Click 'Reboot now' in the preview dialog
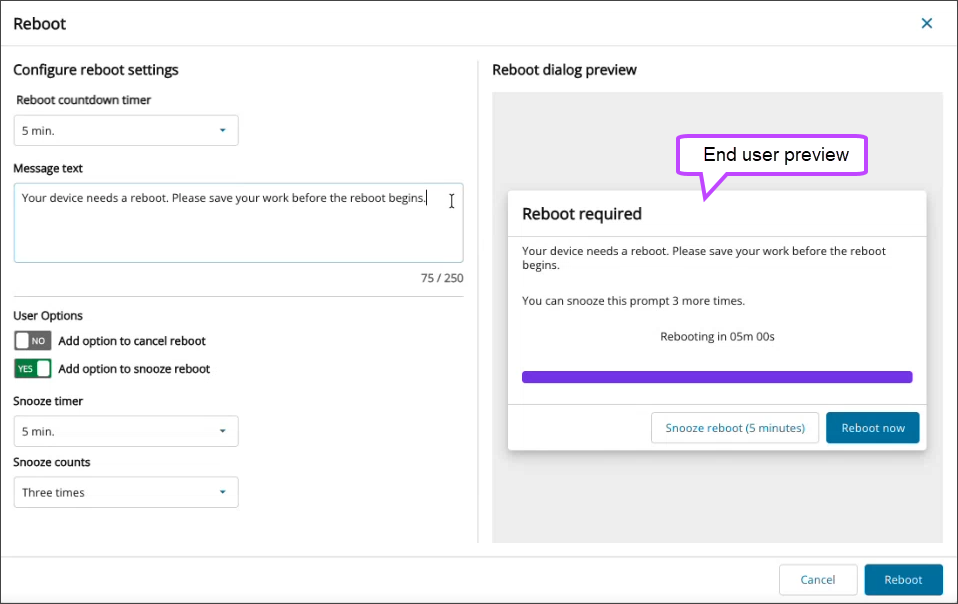958x604 pixels. 872,428
